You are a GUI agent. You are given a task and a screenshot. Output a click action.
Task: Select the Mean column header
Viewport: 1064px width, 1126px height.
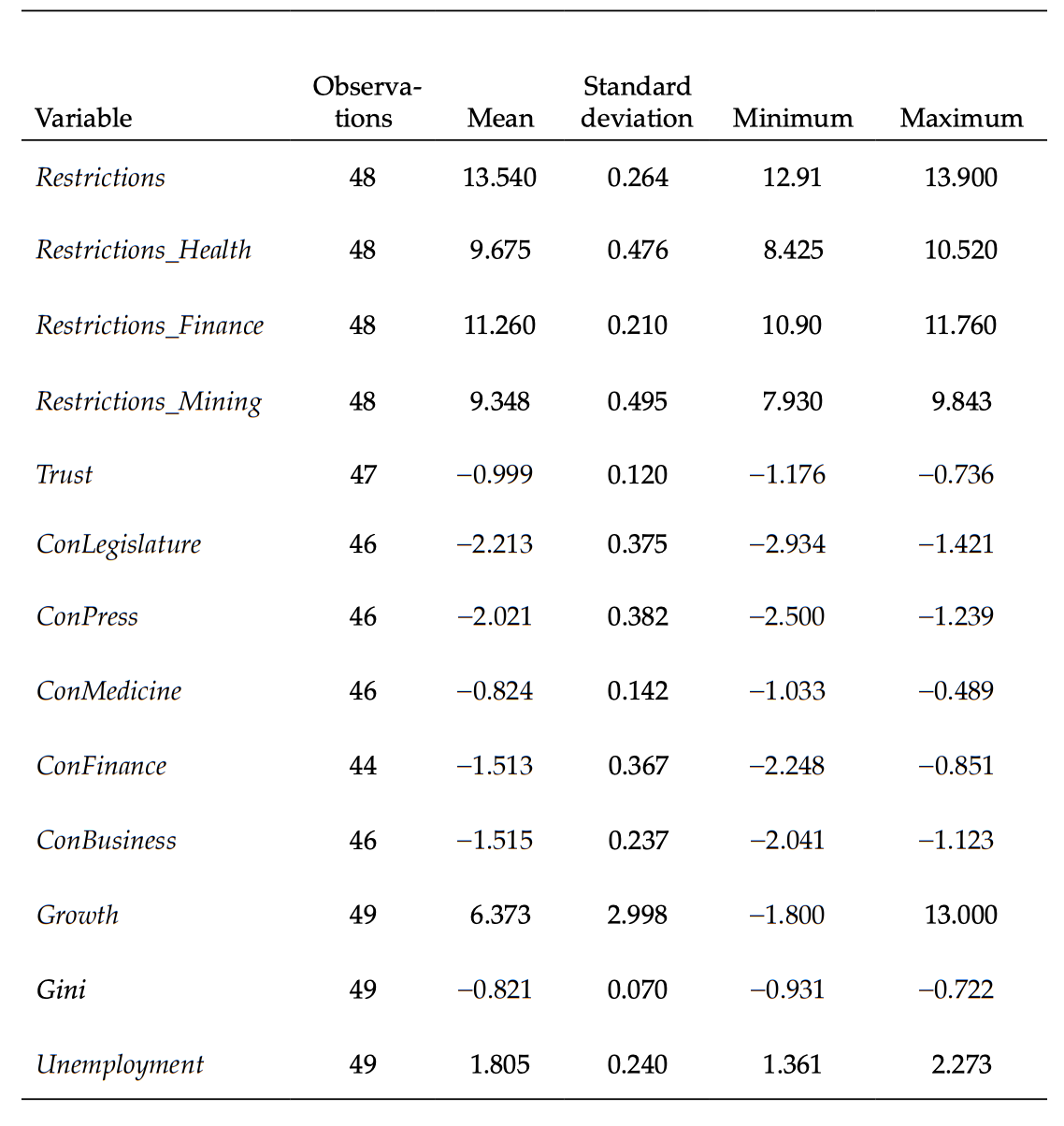point(500,118)
